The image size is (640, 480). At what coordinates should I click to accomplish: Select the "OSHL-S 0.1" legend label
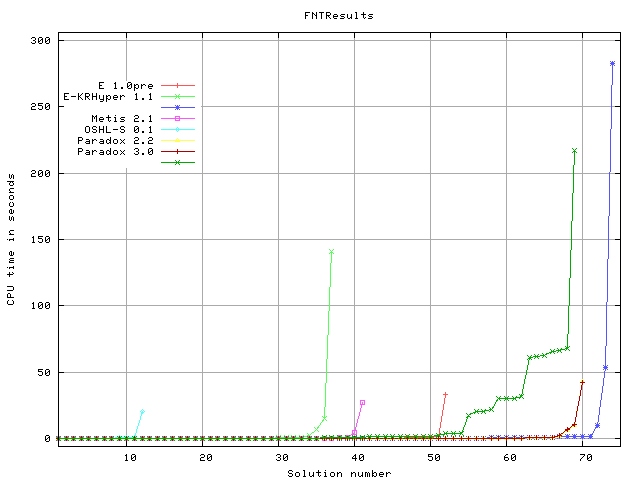(119, 130)
